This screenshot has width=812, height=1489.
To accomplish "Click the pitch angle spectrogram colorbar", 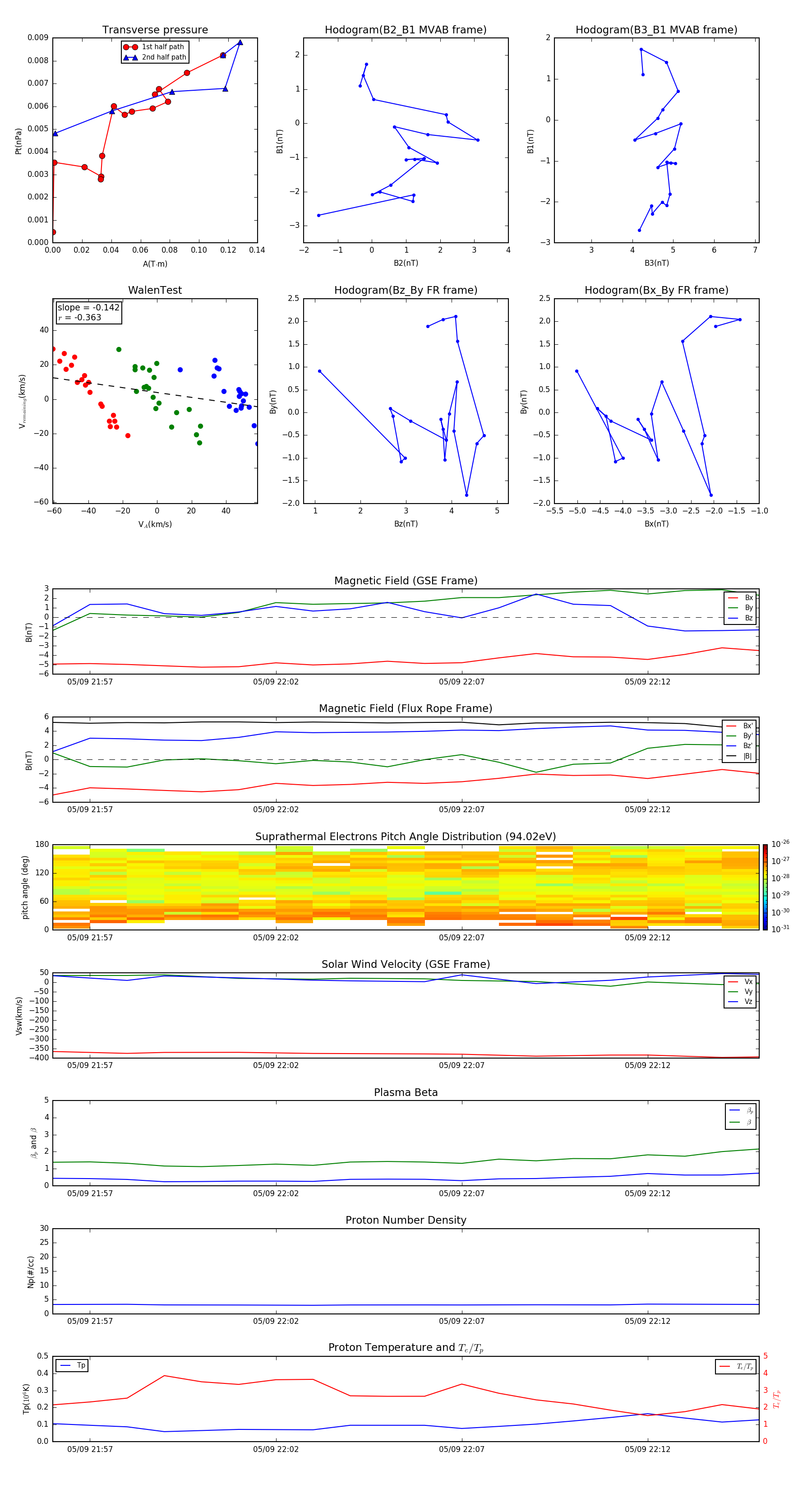I will (x=765, y=887).
